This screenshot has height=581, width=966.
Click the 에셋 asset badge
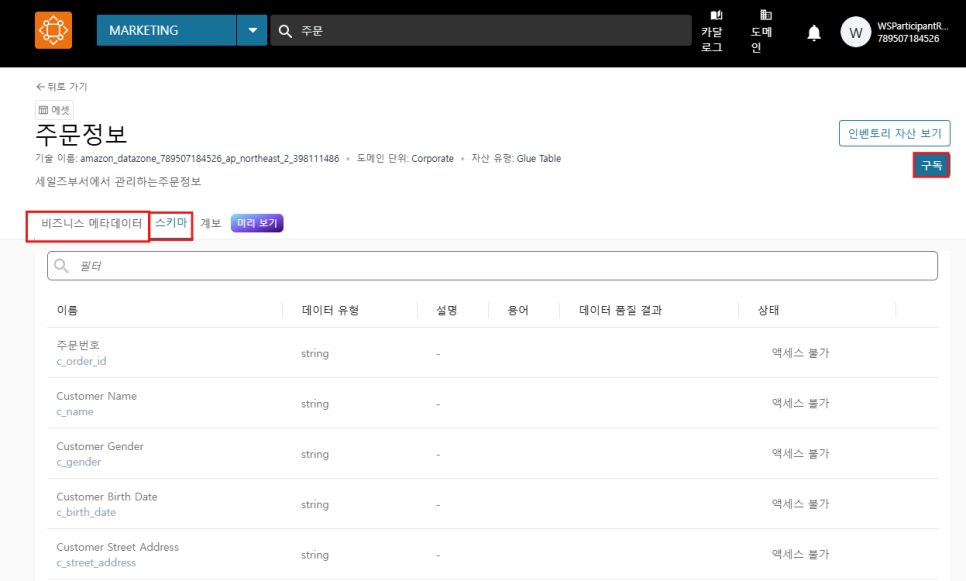click(54, 110)
